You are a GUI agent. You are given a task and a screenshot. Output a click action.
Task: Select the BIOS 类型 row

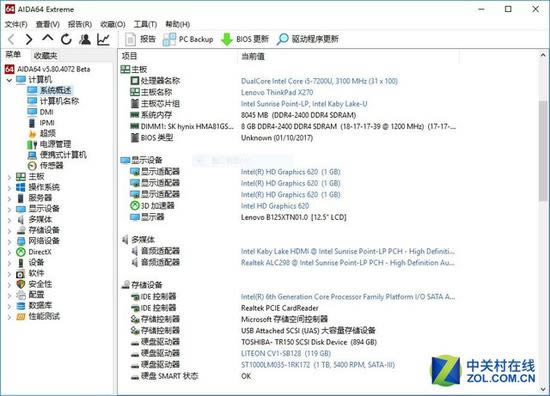[288, 138]
